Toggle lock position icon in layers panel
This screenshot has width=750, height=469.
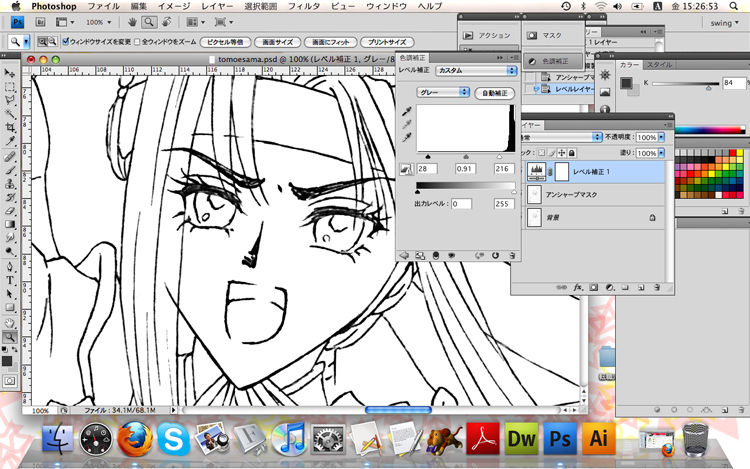point(562,153)
